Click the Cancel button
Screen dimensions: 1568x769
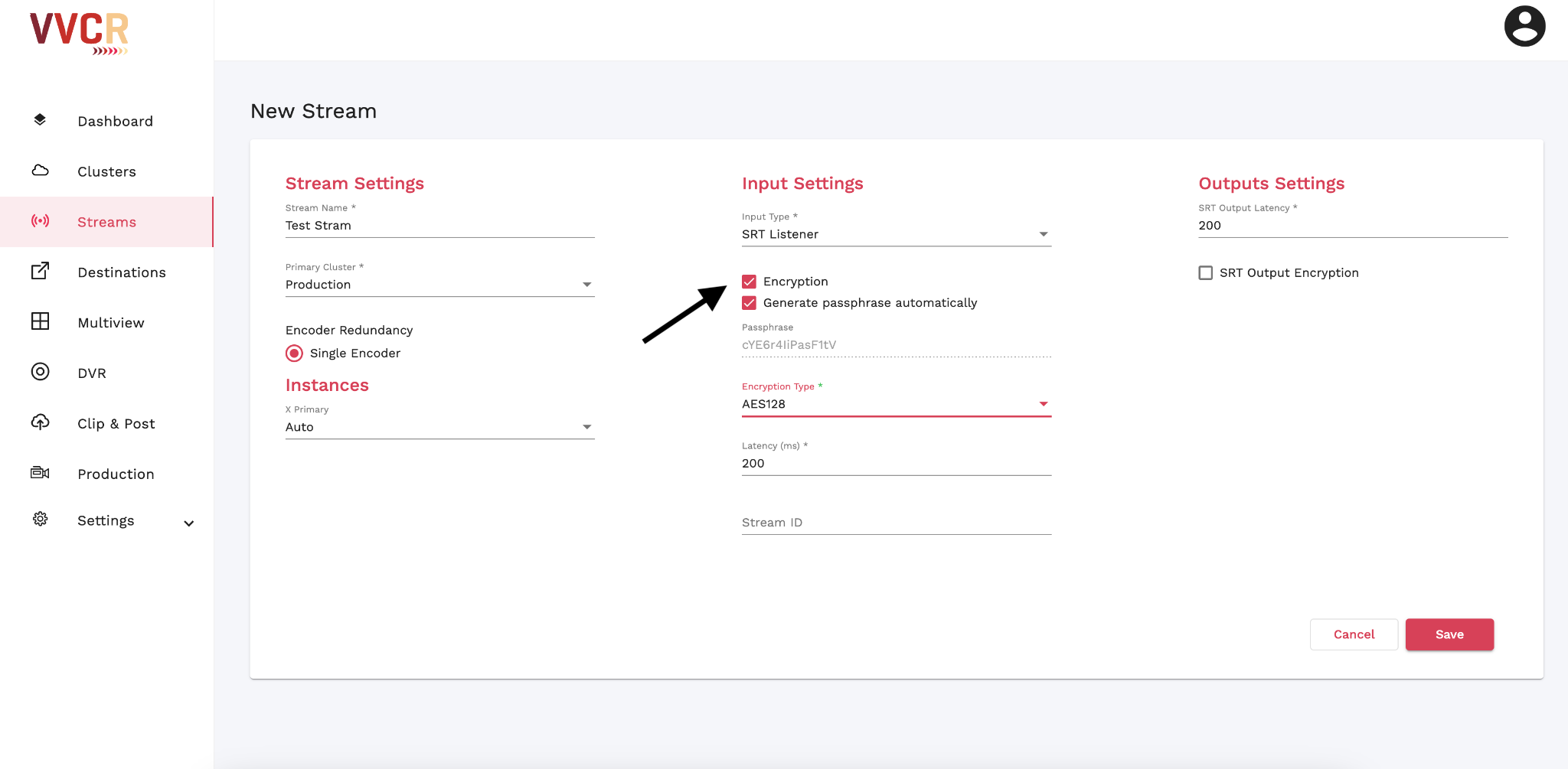(1353, 634)
